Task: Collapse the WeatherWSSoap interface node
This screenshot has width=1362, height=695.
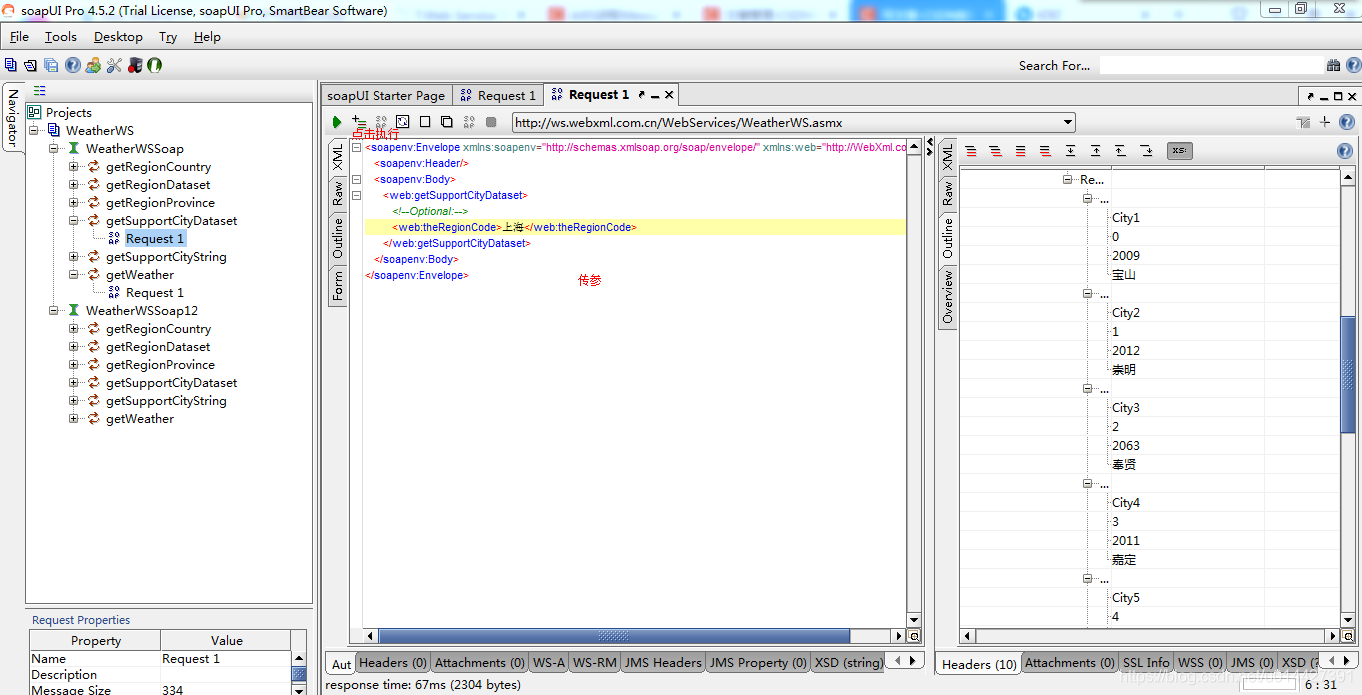Action: pyautogui.click(x=54, y=148)
